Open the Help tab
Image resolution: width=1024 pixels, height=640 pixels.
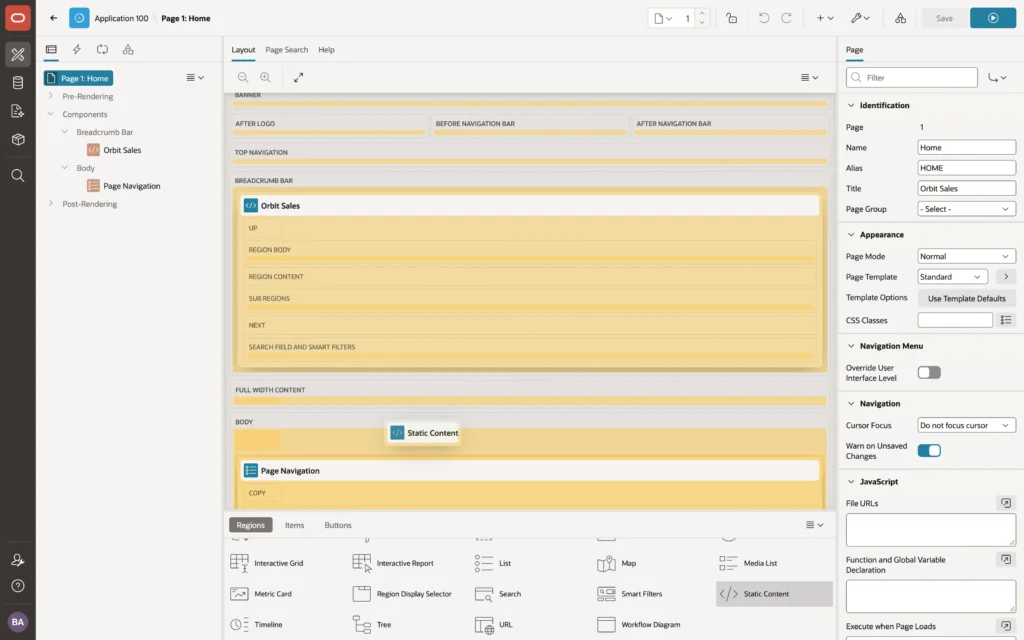click(326, 50)
